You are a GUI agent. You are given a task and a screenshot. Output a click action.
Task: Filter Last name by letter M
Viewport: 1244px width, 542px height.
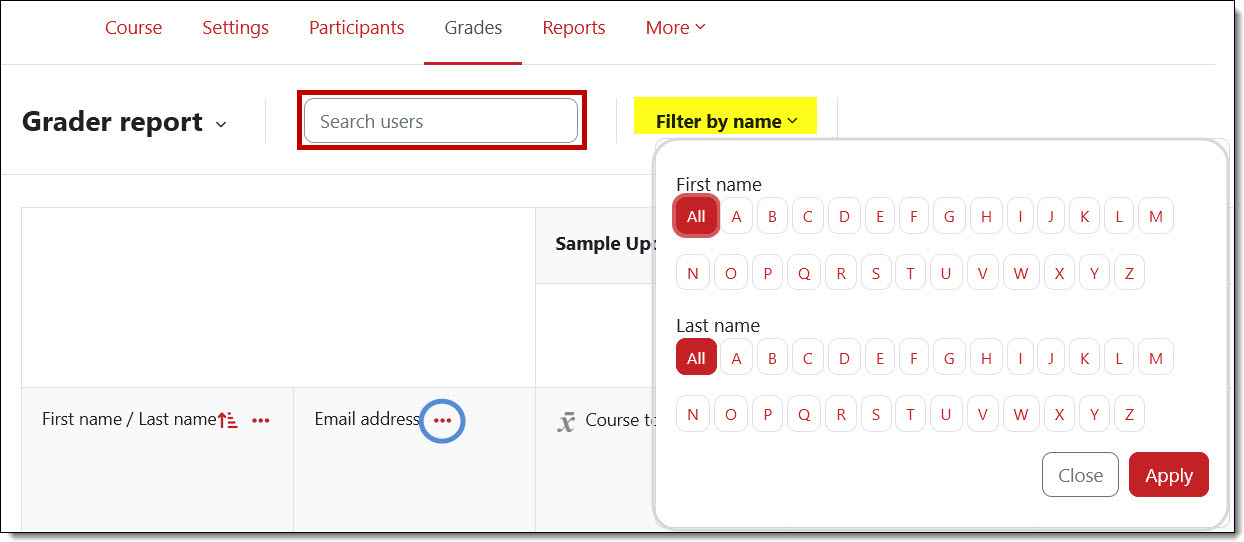coord(1155,358)
